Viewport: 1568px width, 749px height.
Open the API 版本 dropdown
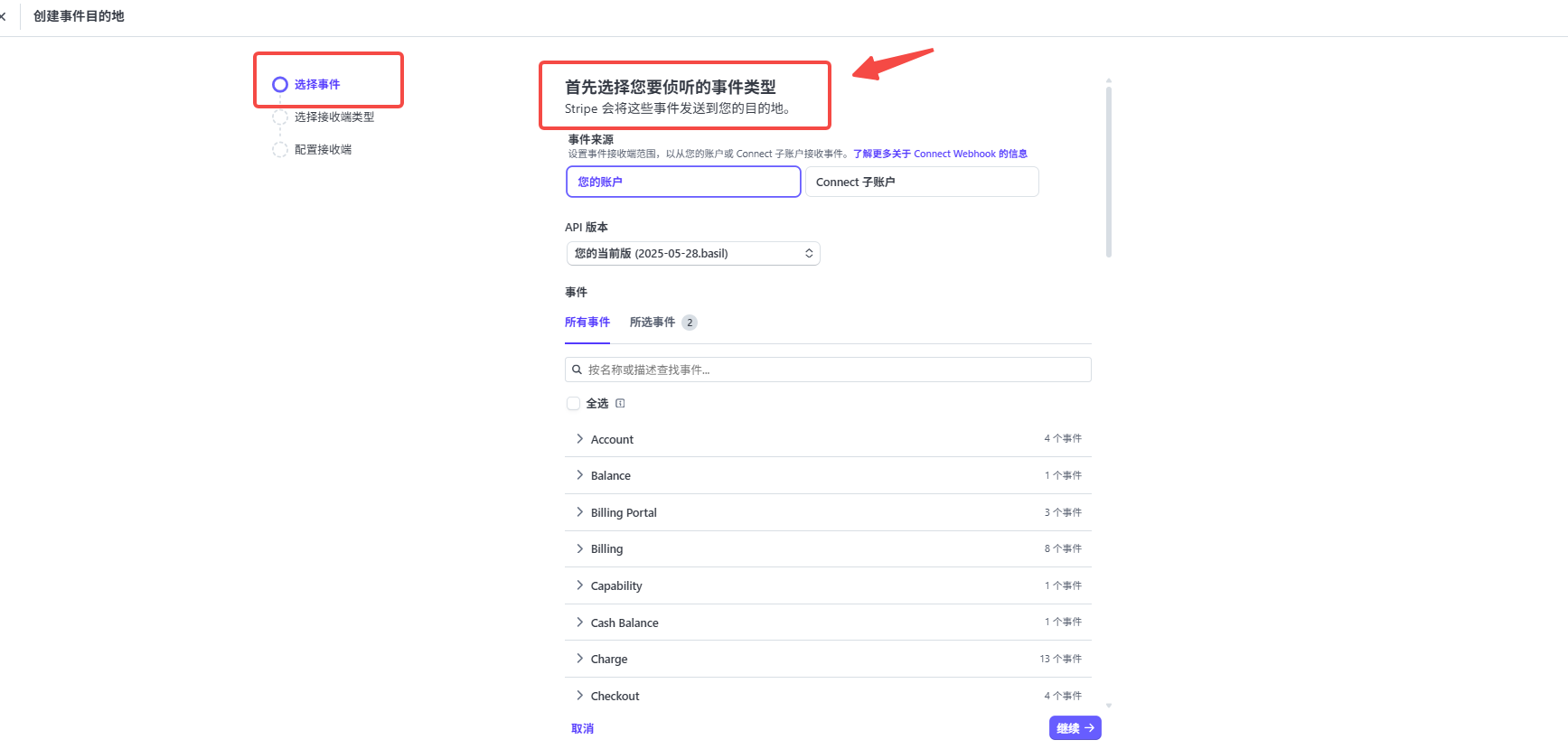point(693,254)
